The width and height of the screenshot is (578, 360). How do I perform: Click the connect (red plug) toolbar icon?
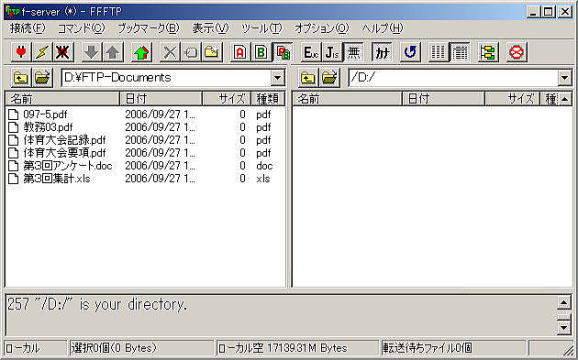click(21, 52)
